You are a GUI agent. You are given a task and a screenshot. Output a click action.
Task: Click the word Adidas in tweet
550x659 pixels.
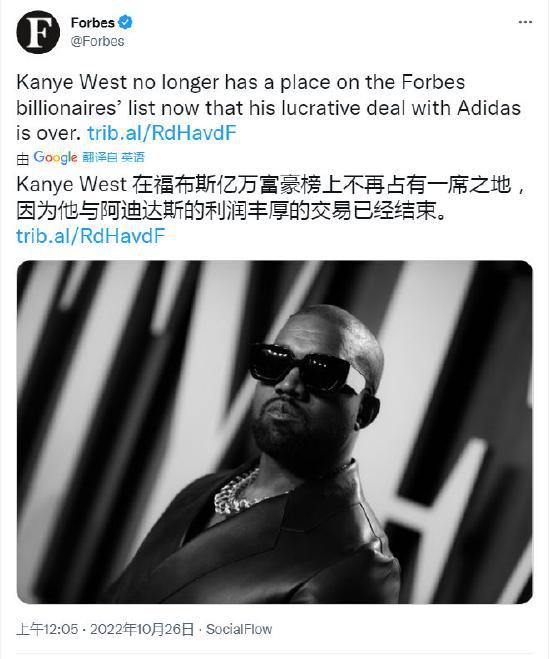tap(489, 108)
